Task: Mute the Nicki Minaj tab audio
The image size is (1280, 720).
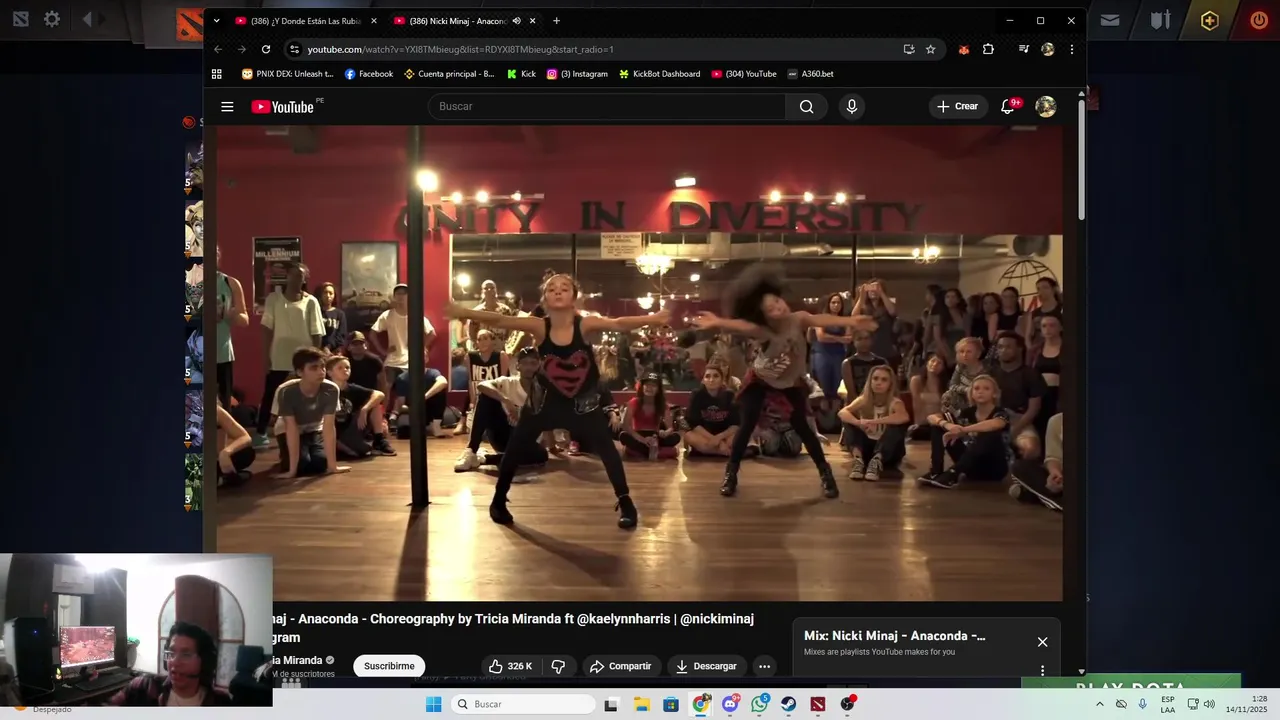Action: point(517,21)
